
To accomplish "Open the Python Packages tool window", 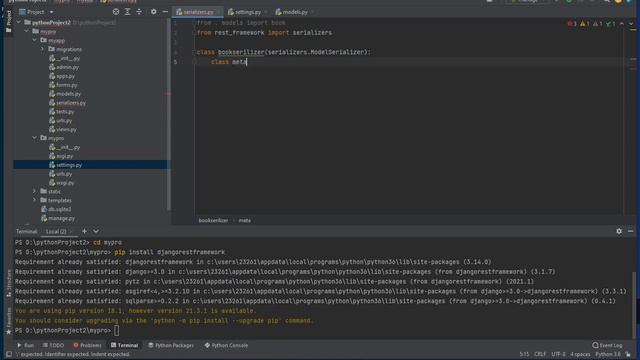I will [x=171, y=345].
